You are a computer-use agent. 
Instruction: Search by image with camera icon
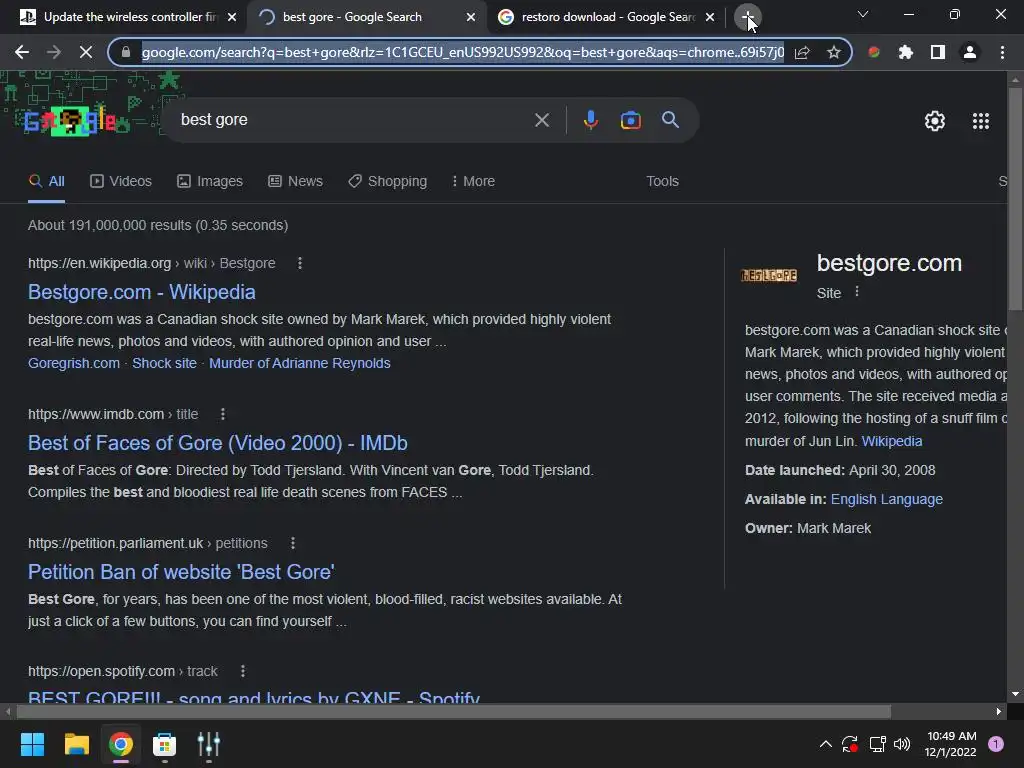click(630, 120)
